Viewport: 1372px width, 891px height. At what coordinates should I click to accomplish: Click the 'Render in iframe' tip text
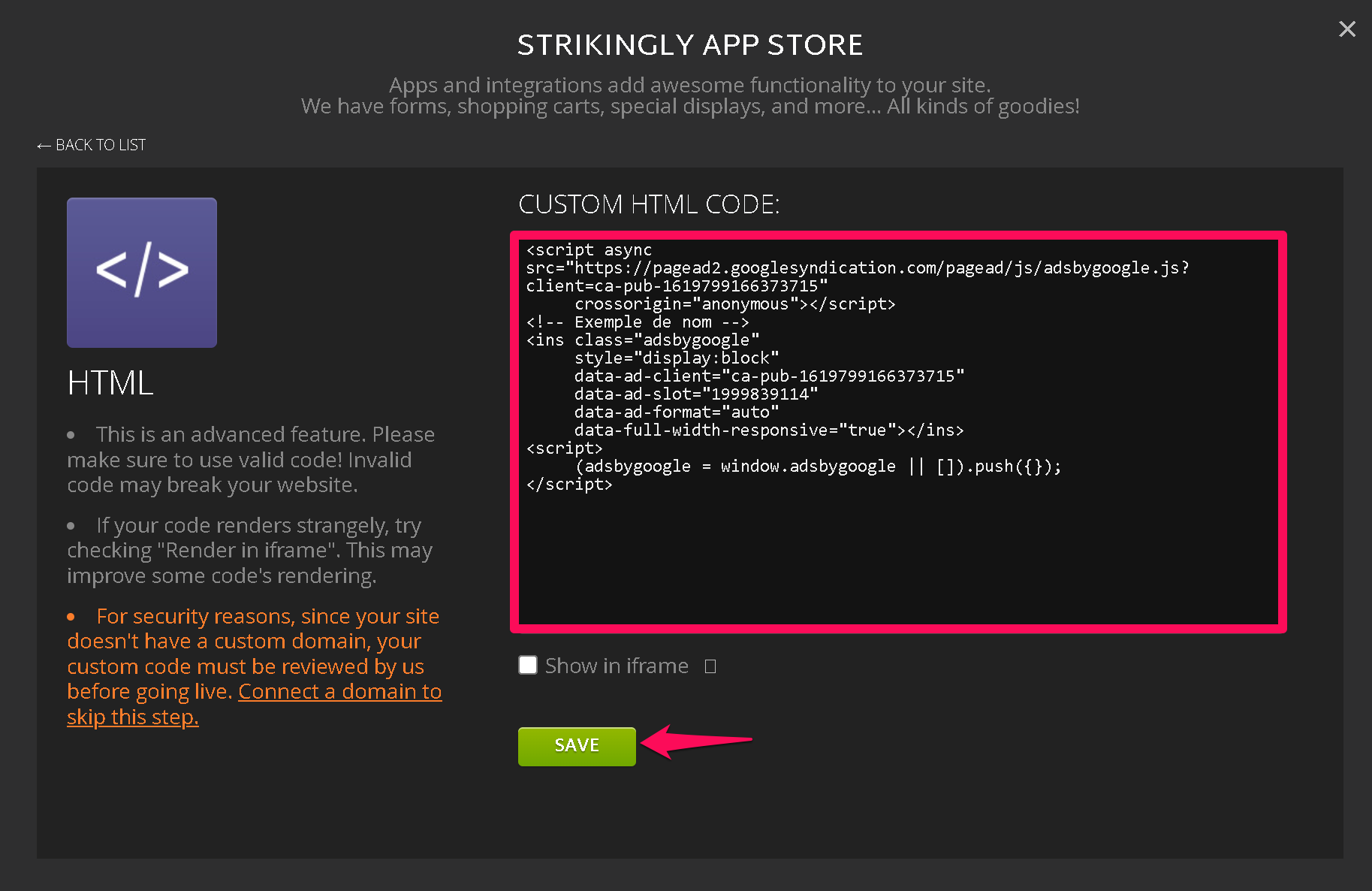click(249, 551)
